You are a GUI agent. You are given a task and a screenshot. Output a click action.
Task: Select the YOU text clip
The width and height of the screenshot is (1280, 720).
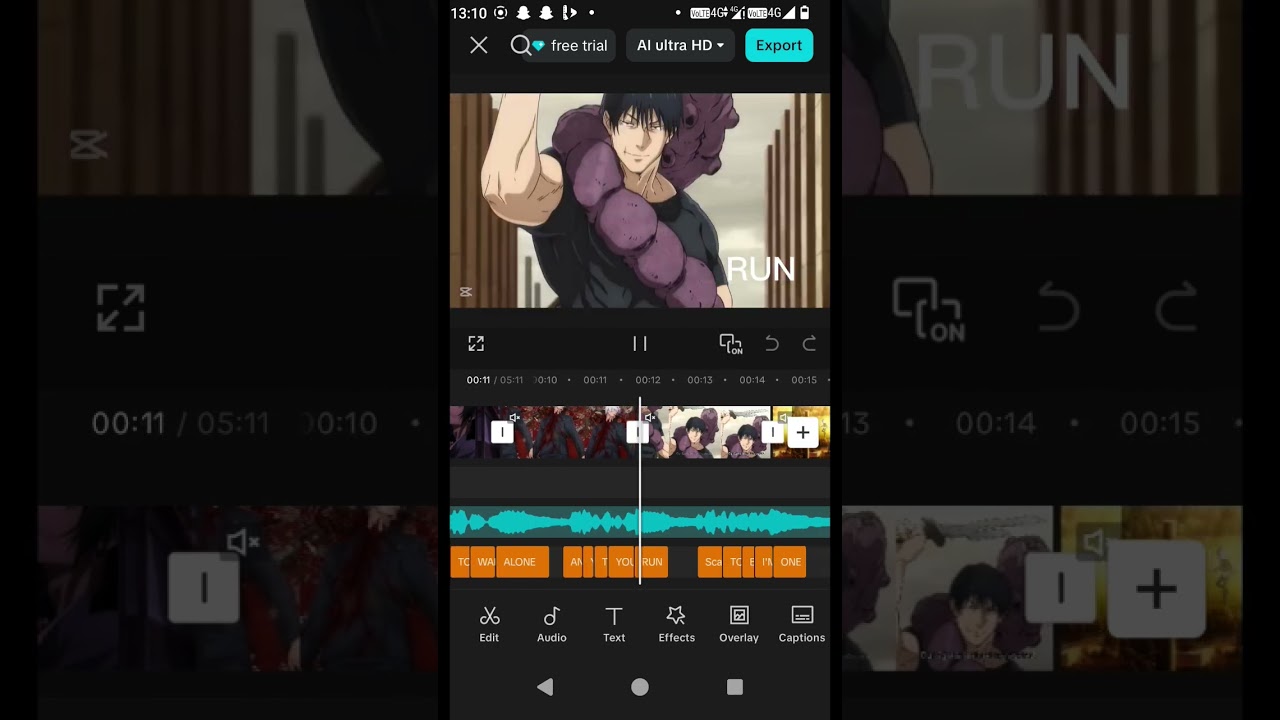click(x=623, y=562)
